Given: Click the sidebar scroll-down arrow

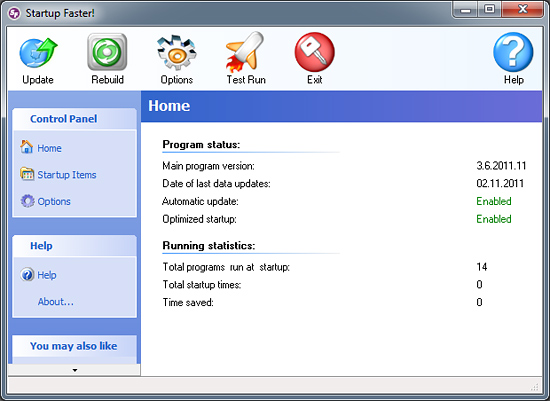Looking at the screenshot, I should (74, 370).
